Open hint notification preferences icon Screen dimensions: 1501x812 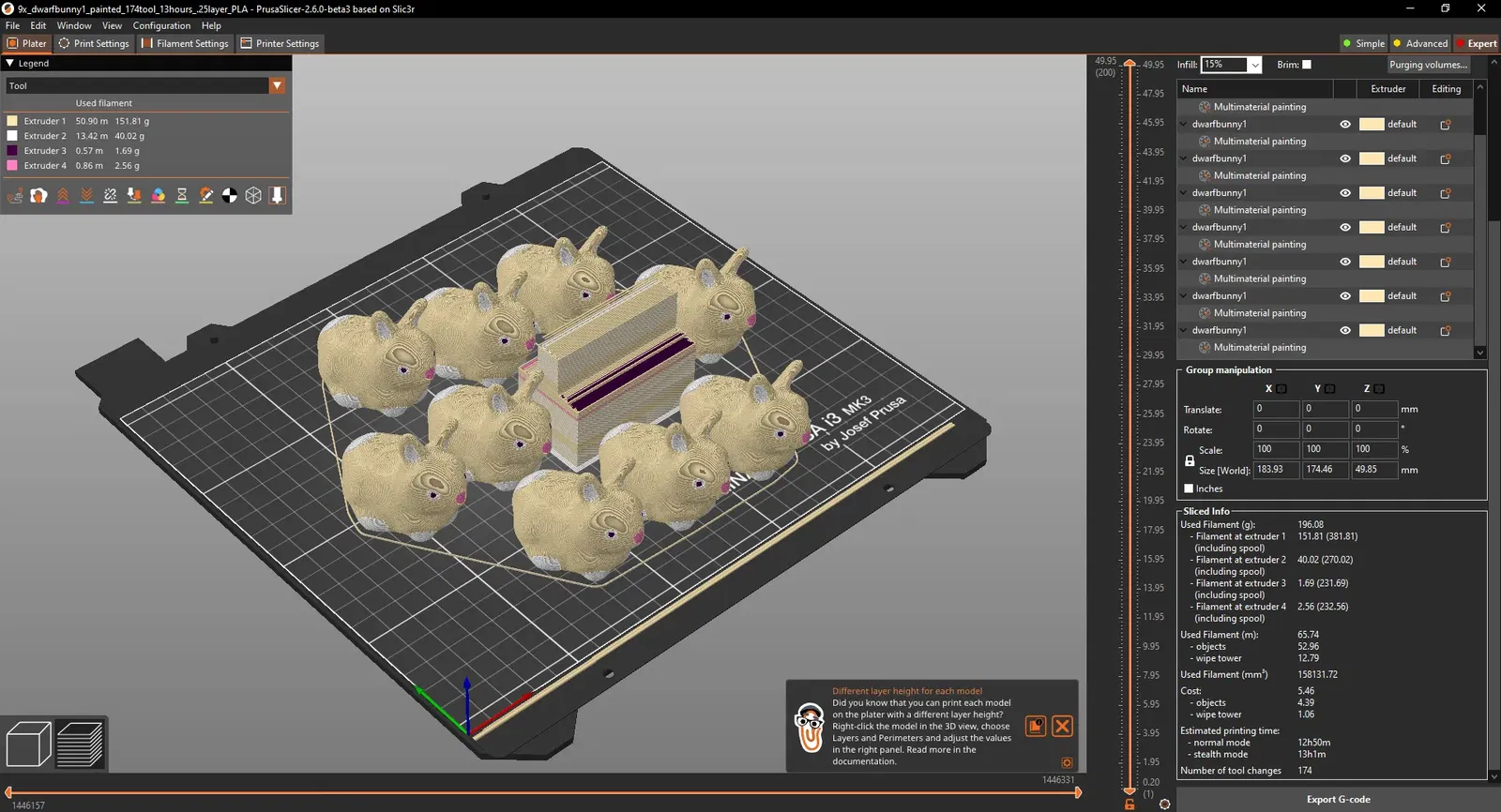[x=1067, y=762]
